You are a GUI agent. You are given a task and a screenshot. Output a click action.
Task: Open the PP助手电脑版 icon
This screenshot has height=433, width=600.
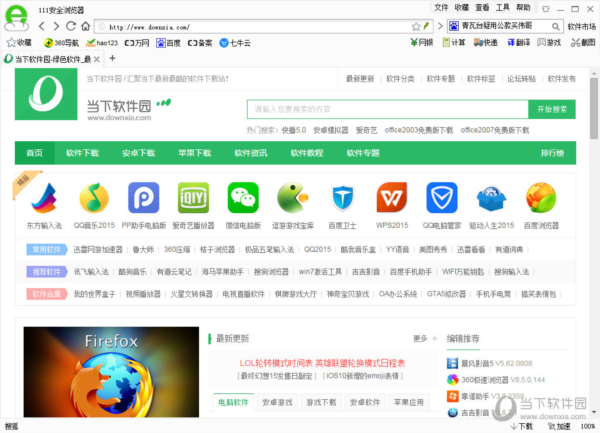tap(143, 198)
